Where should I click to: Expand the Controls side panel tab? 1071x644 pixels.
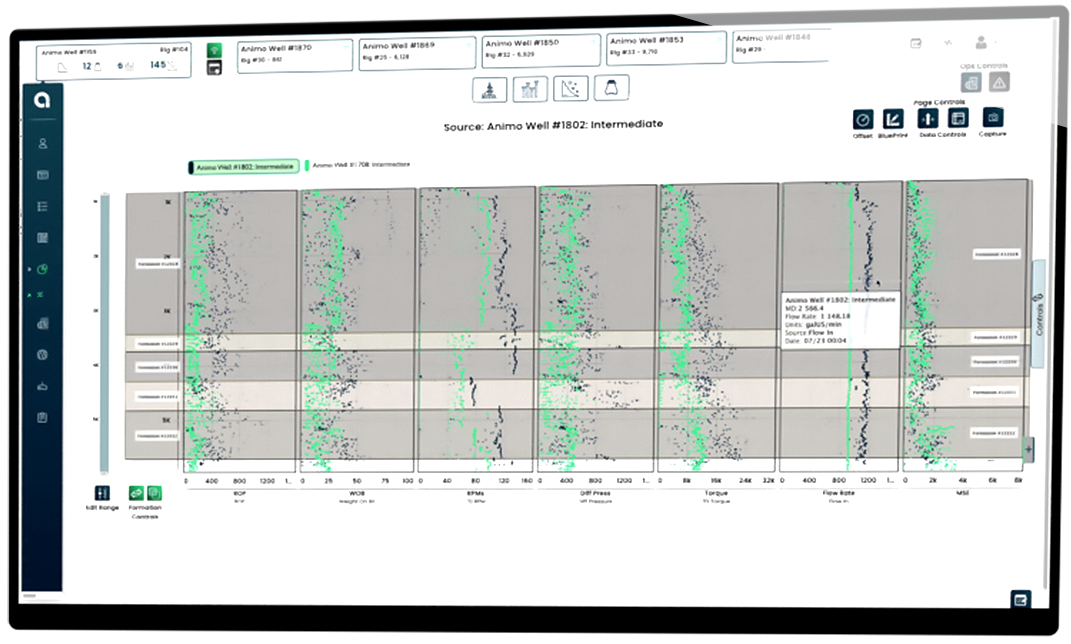tap(1038, 314)
